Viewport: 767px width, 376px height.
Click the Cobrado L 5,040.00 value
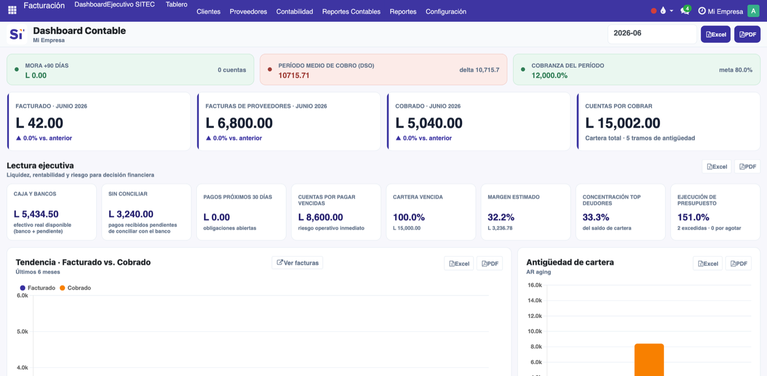(x=429, y=123)
